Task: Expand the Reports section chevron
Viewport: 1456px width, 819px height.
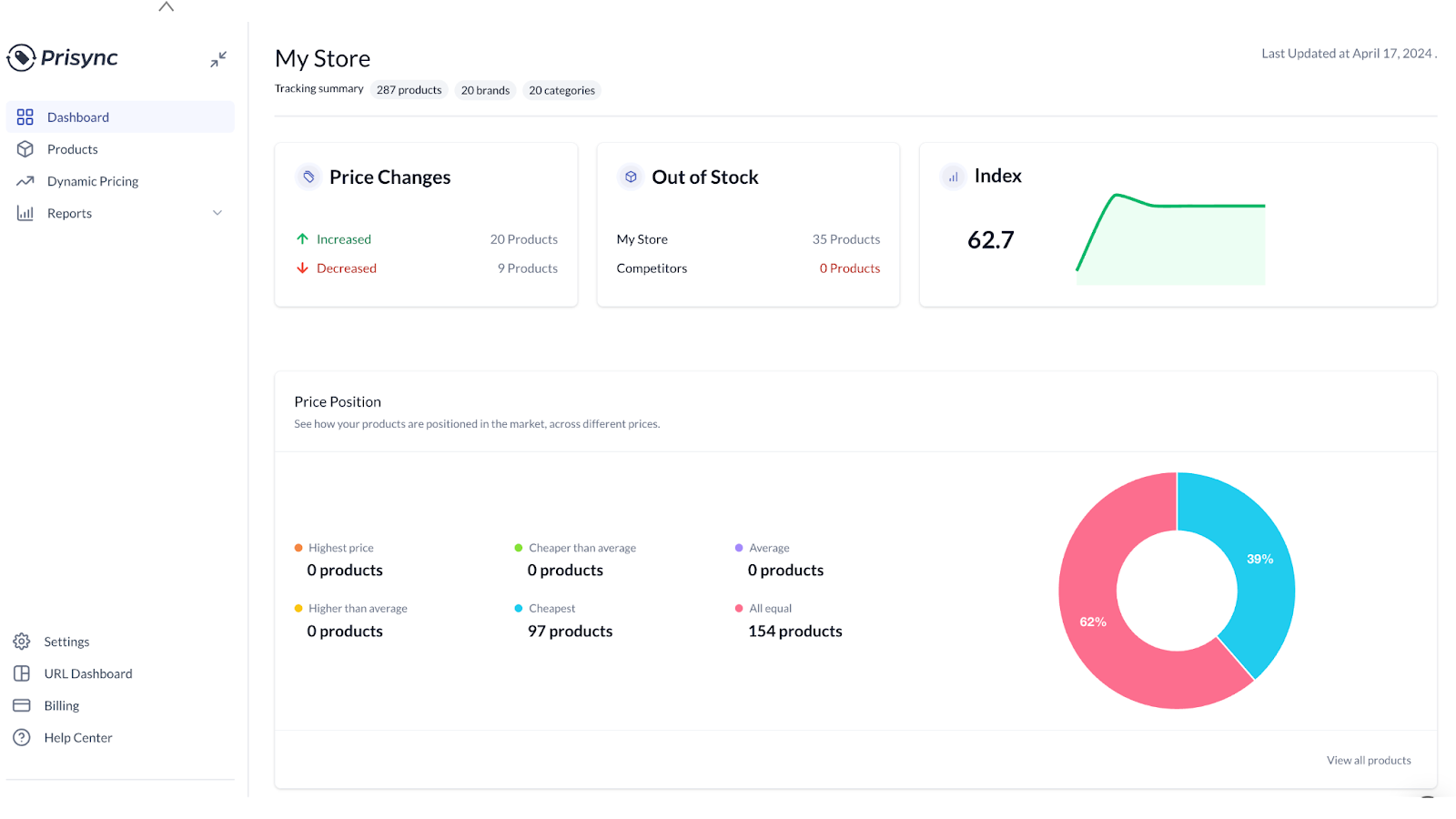Action: tap(217, 212)
